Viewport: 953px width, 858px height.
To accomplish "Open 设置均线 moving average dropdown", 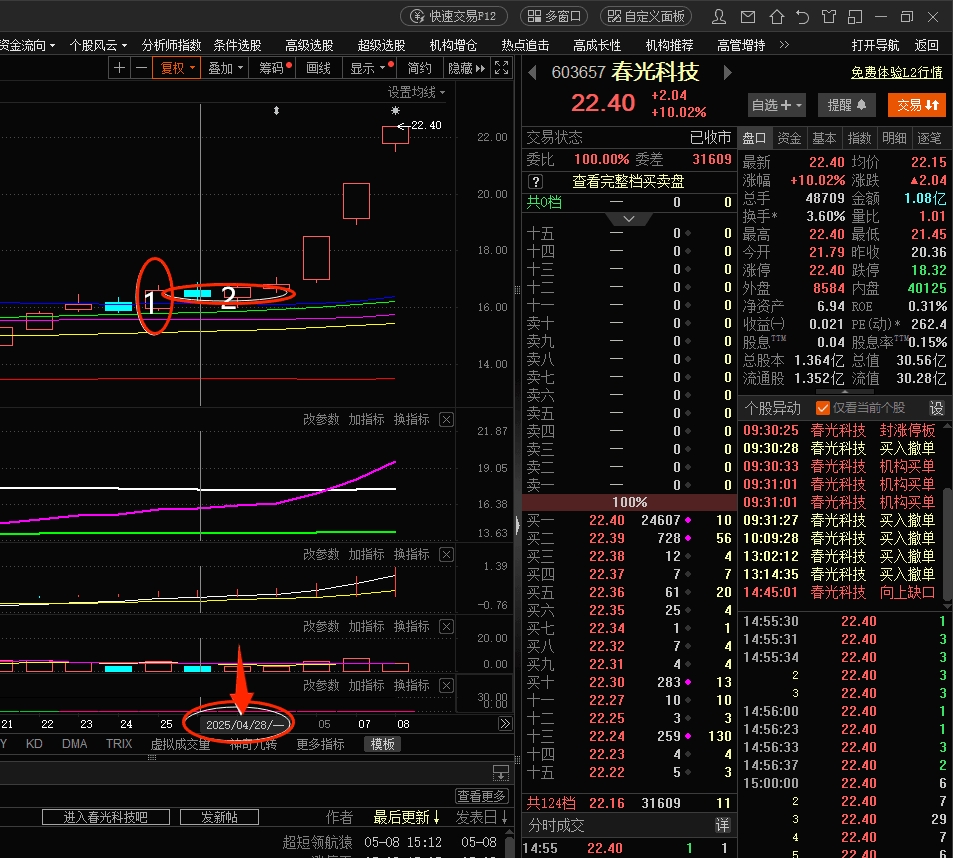I will pos(416,92).
